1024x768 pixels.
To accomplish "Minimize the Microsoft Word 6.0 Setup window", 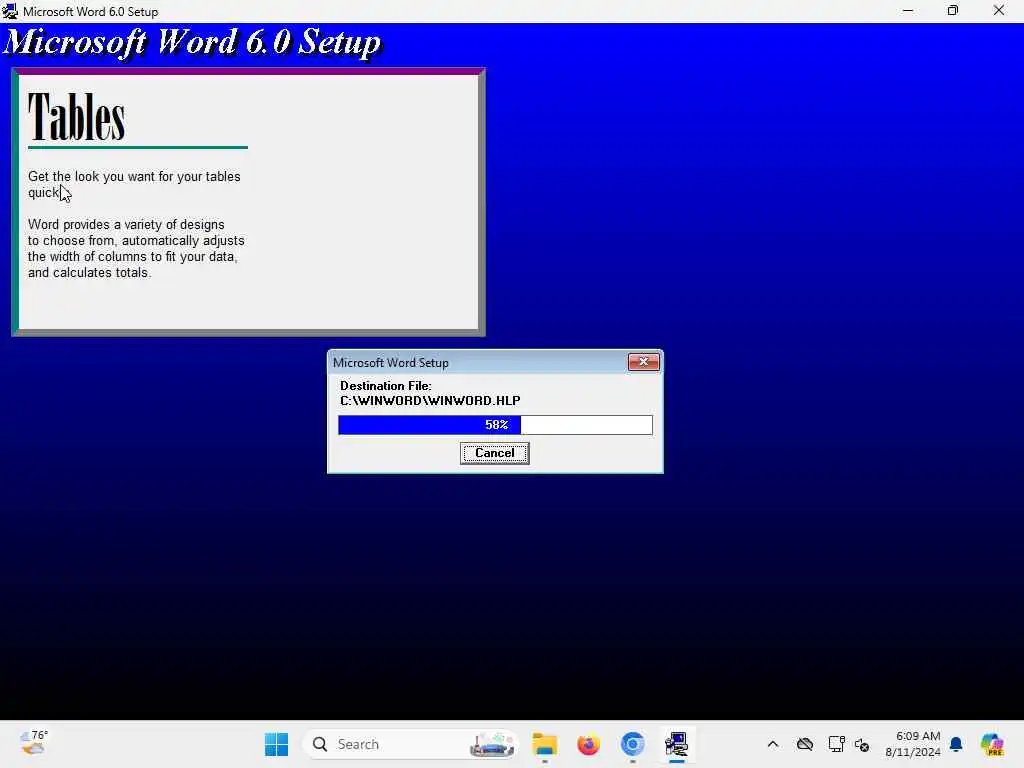I will click(908, 11).
